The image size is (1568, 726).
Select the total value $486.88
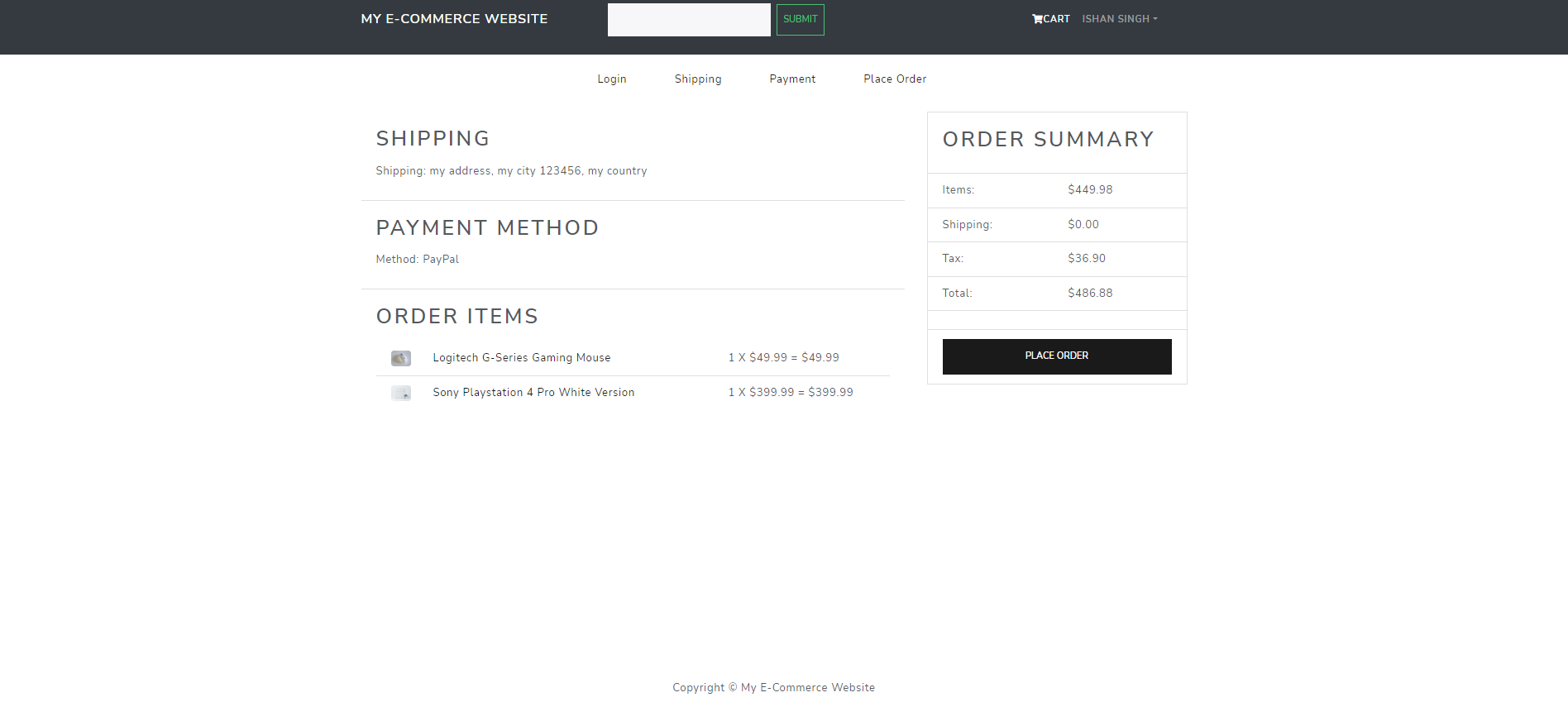(1090, 294)
